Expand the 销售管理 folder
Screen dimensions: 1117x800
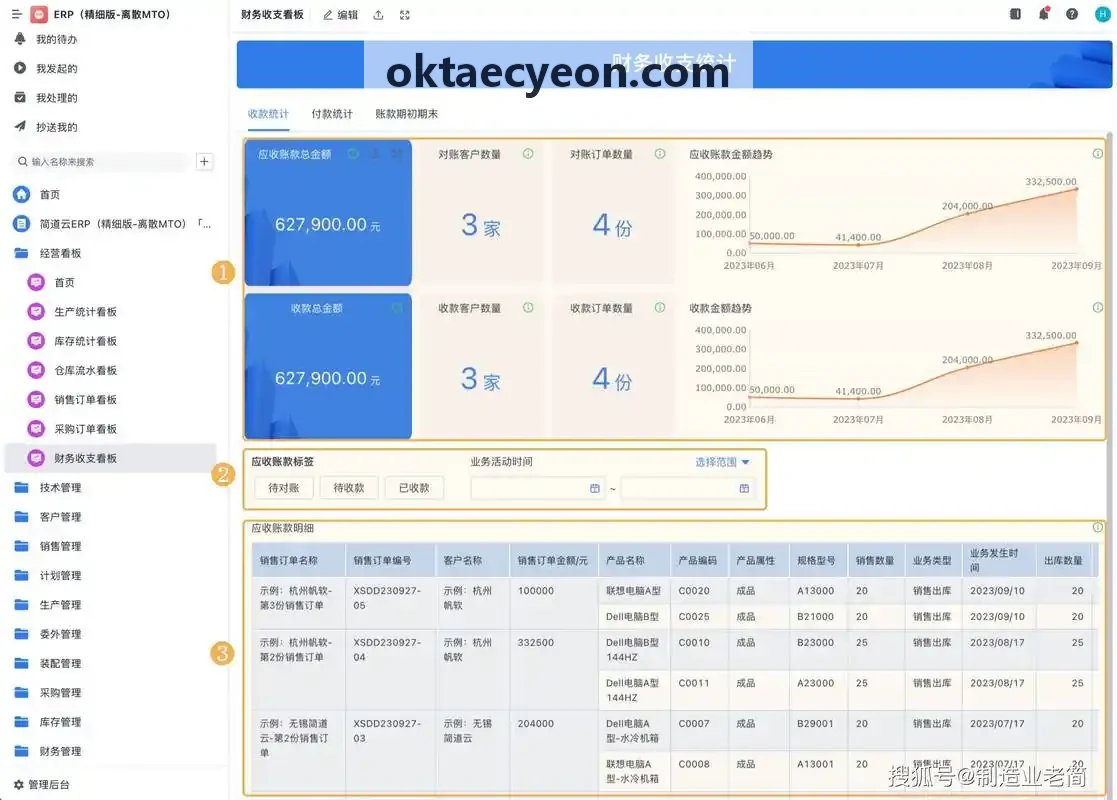point(60,546)
